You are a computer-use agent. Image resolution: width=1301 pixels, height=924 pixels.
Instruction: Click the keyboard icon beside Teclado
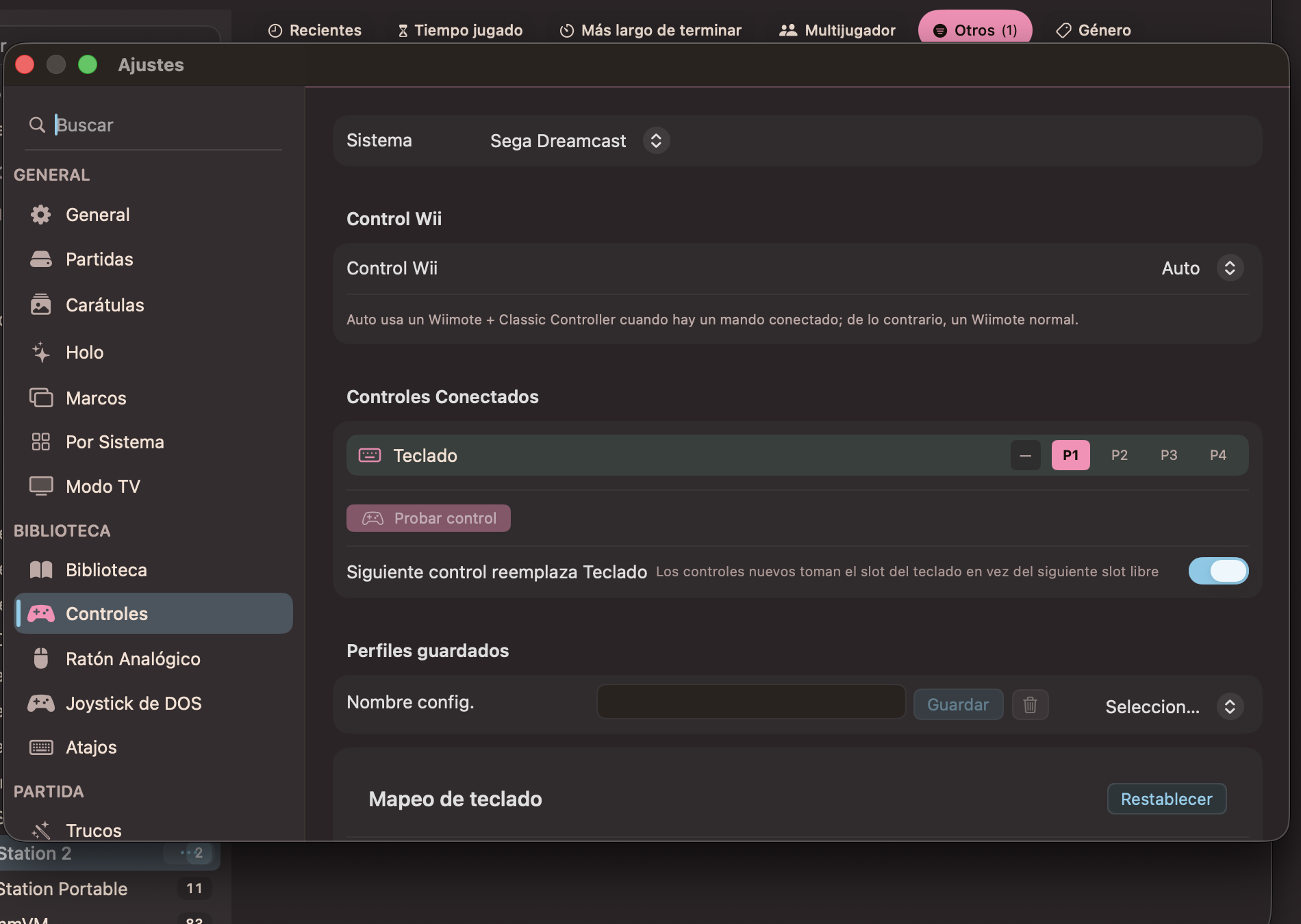tap(370, 455)
